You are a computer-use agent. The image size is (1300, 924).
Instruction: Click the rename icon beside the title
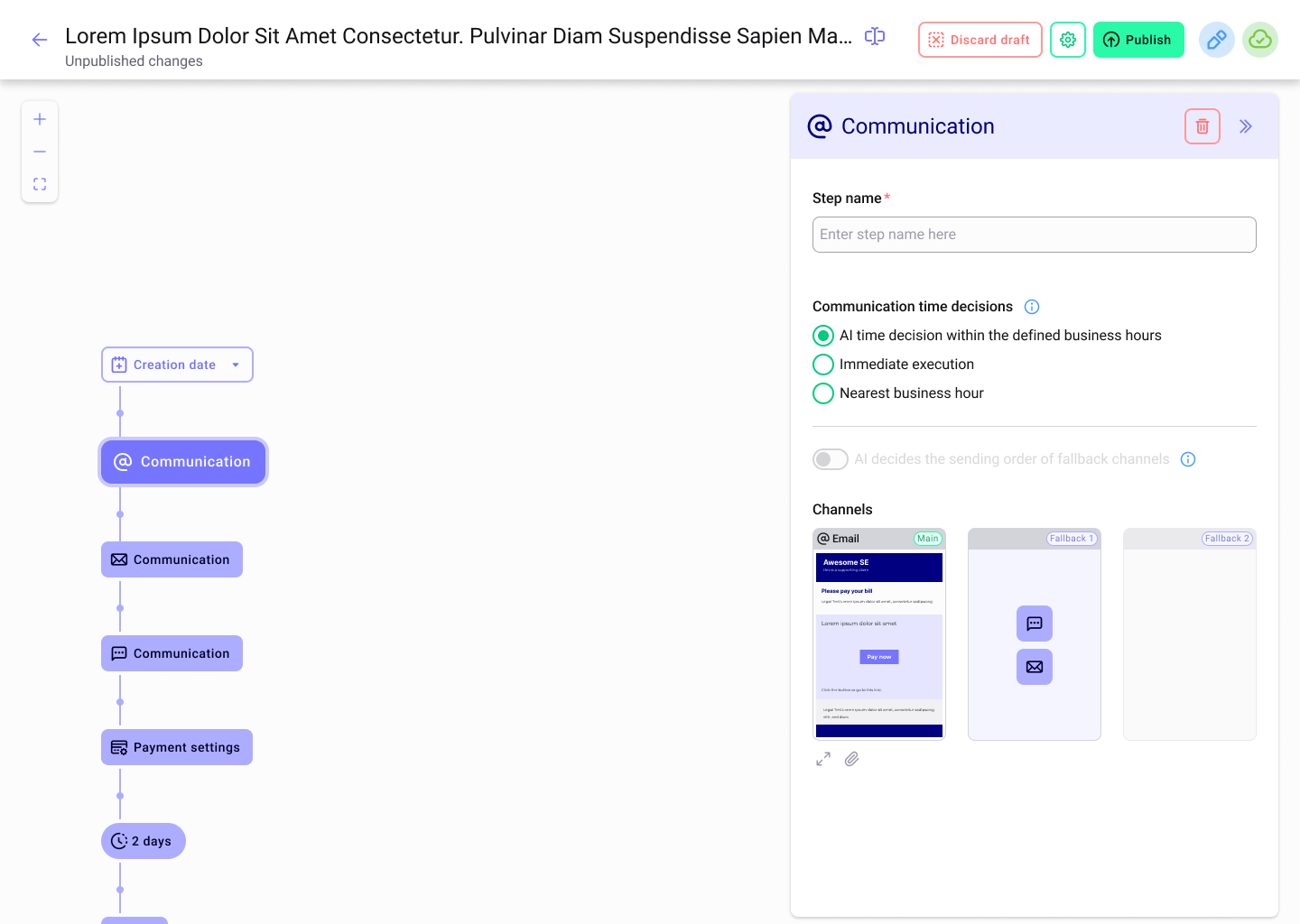tap(875, 36)
